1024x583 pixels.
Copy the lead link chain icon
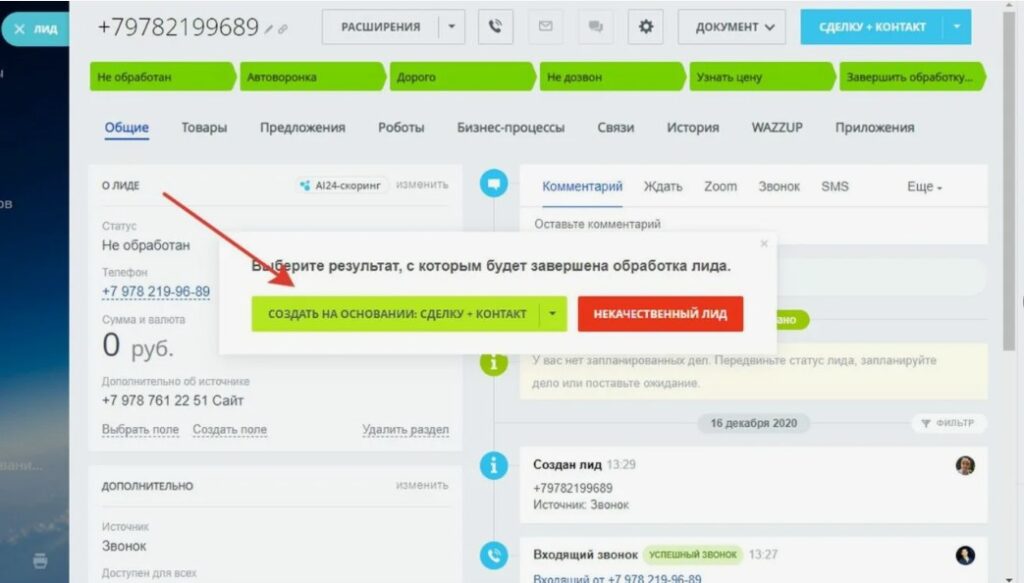pyautogui.click(x=283, y=29)
